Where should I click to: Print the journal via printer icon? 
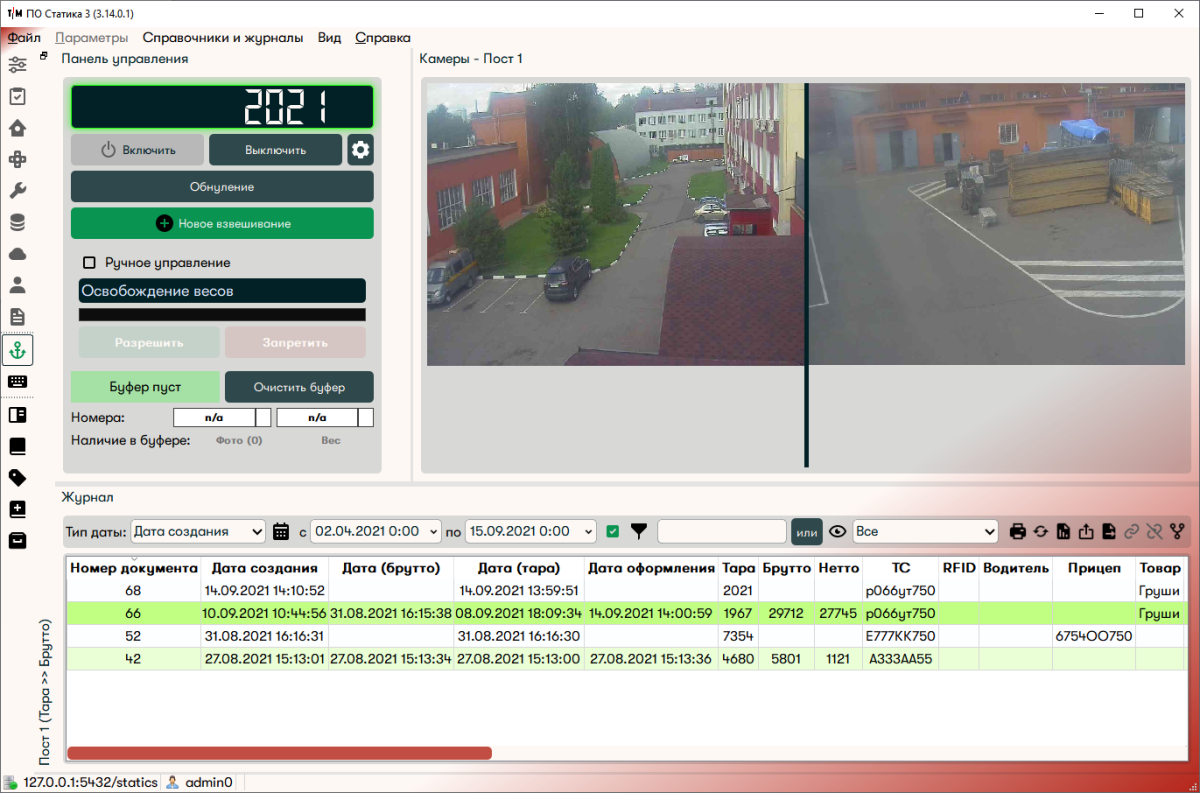(x=1018, y=532)
